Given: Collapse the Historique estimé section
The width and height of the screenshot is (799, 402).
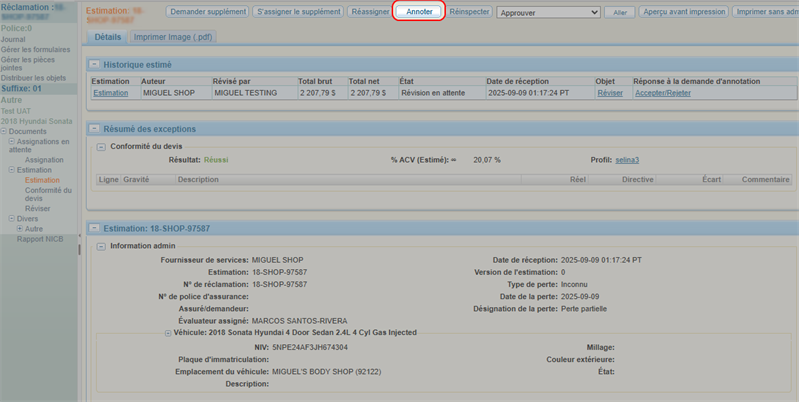Looking at the screenshot, I should tap(95, 65).
